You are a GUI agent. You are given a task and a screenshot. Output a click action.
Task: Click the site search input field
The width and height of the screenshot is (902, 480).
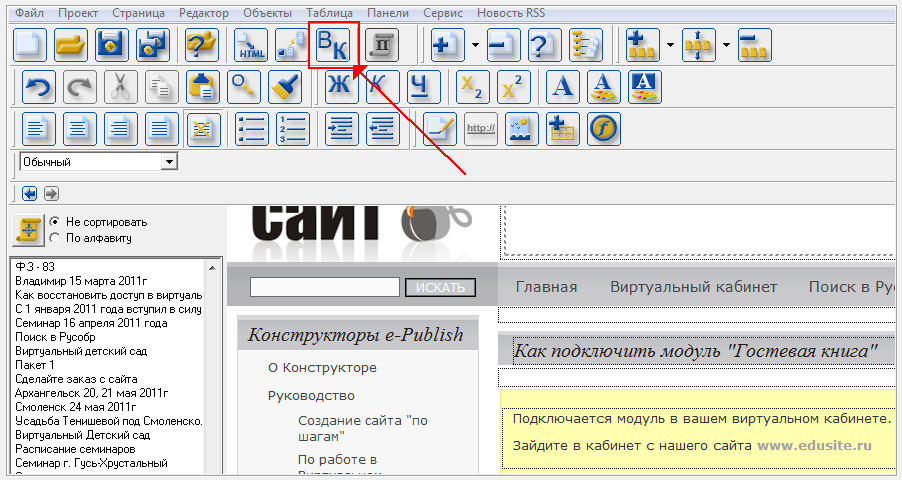click(324, 287)
